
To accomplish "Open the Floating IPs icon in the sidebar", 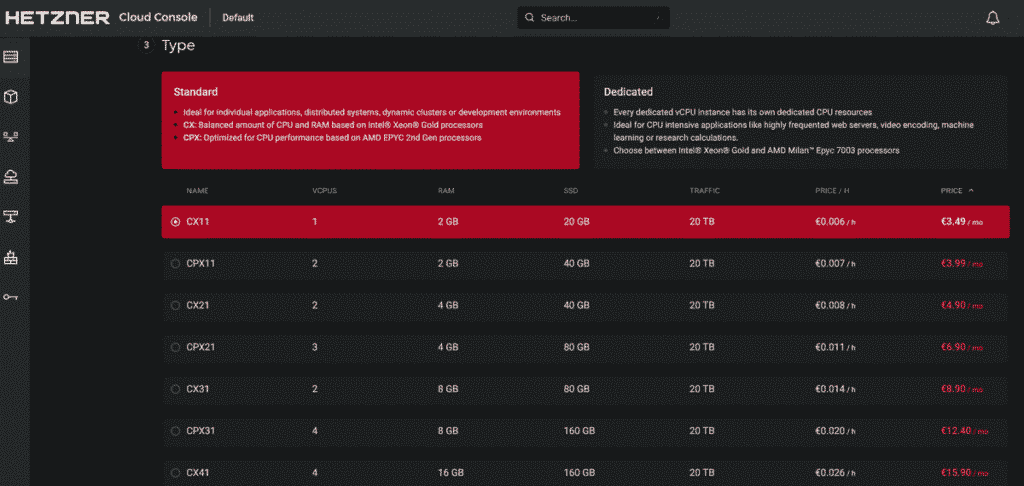I will click(x=11, y=217).
